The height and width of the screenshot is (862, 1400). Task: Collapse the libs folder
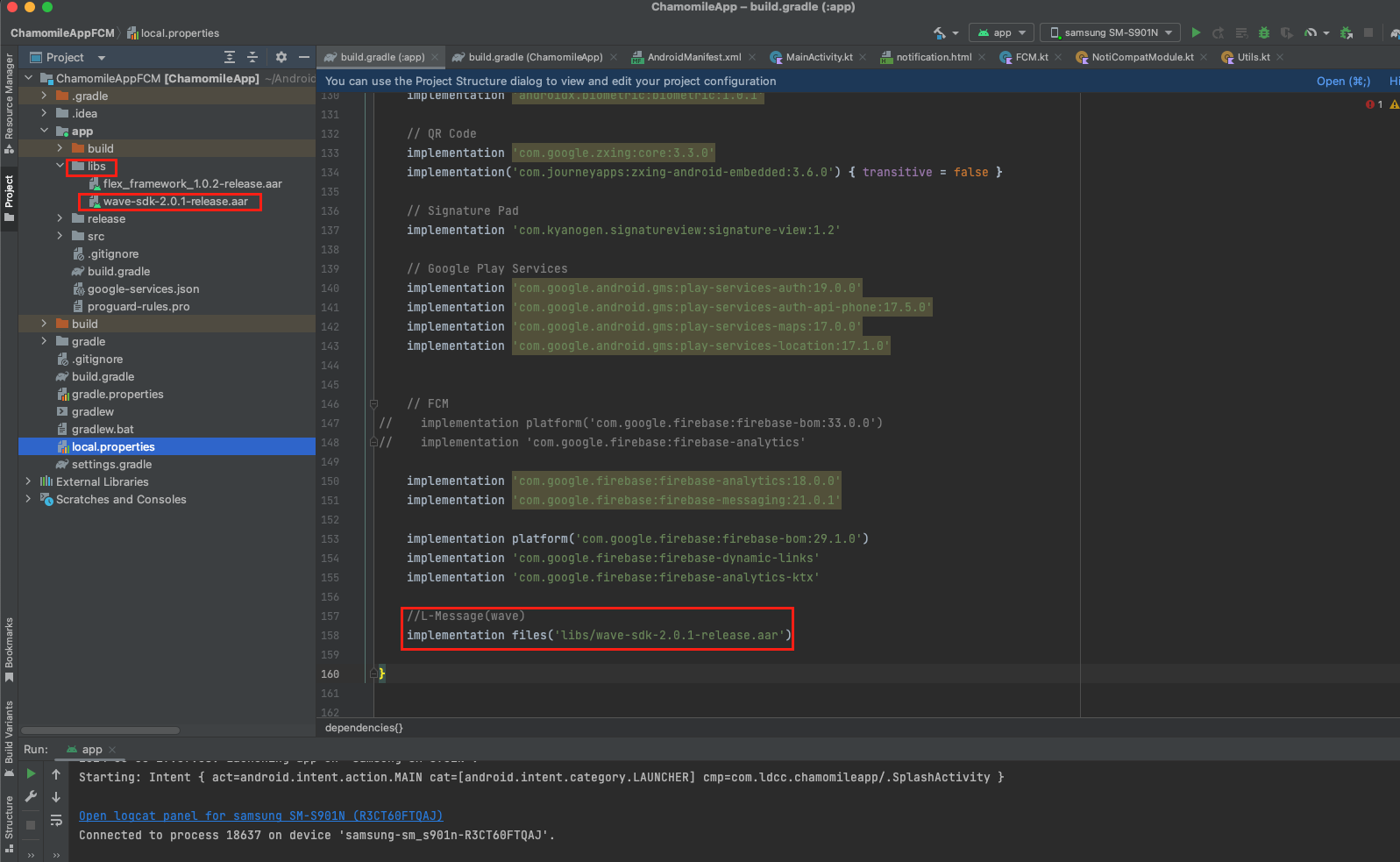pos(60,166)
